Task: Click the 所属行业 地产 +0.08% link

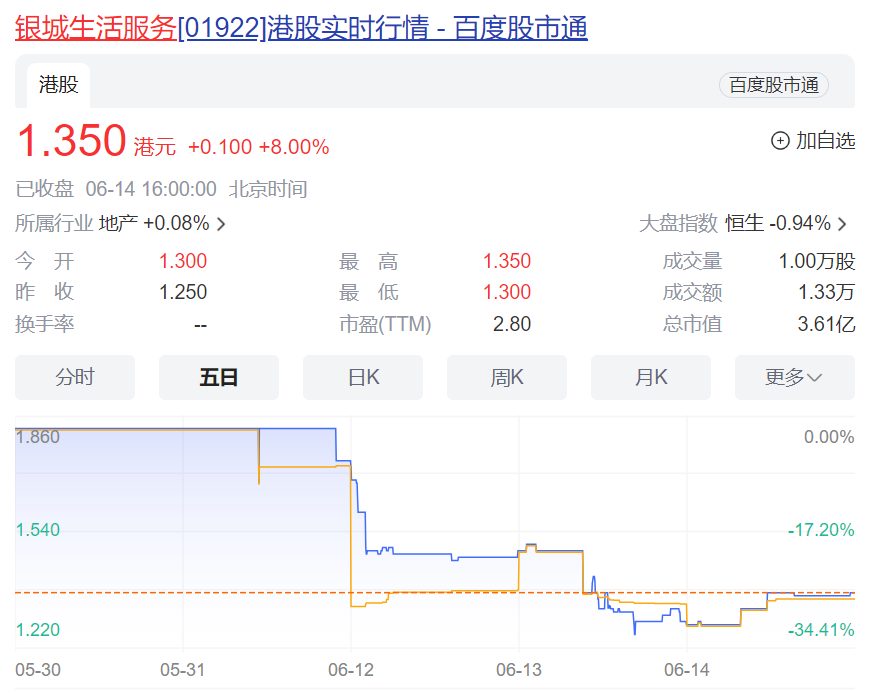Action: [120, 223]
